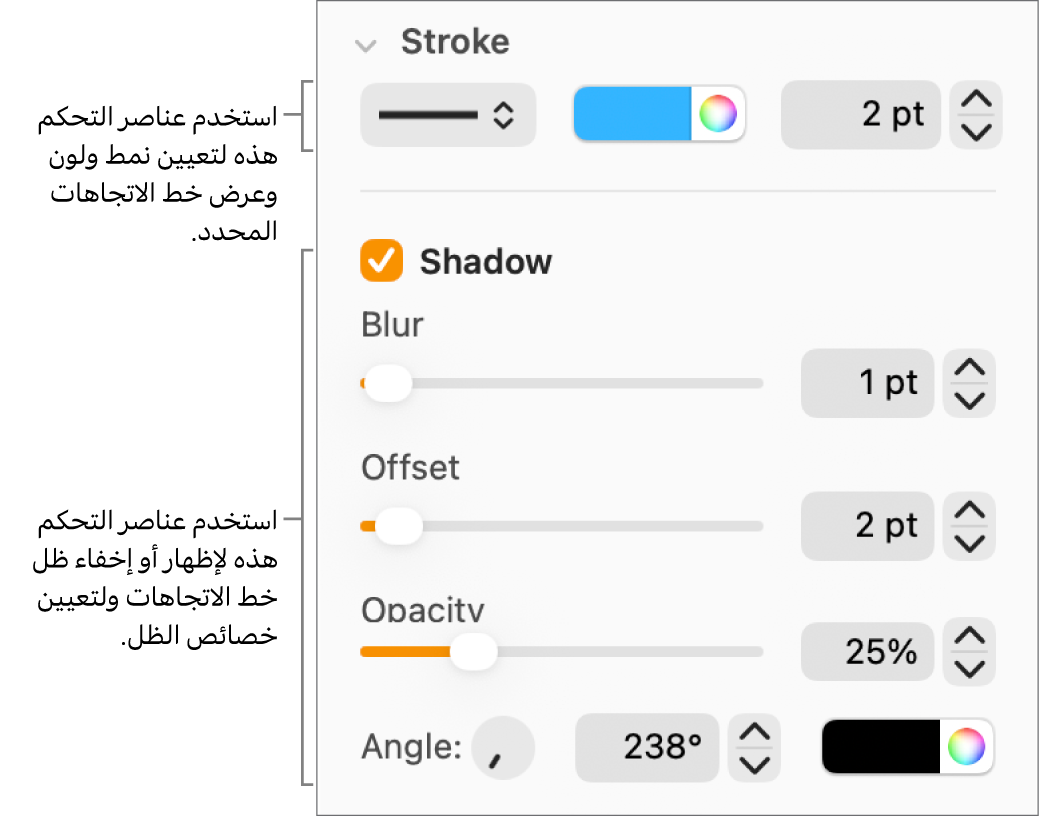Decrease stroke width with down arrow
1047x817 pixels.
(975, 131)
